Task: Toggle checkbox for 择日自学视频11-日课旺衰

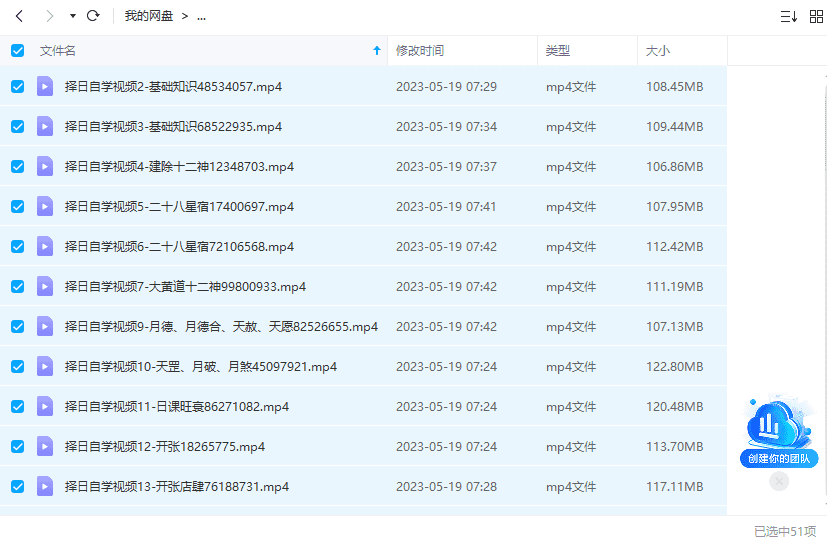Action: 17,407
